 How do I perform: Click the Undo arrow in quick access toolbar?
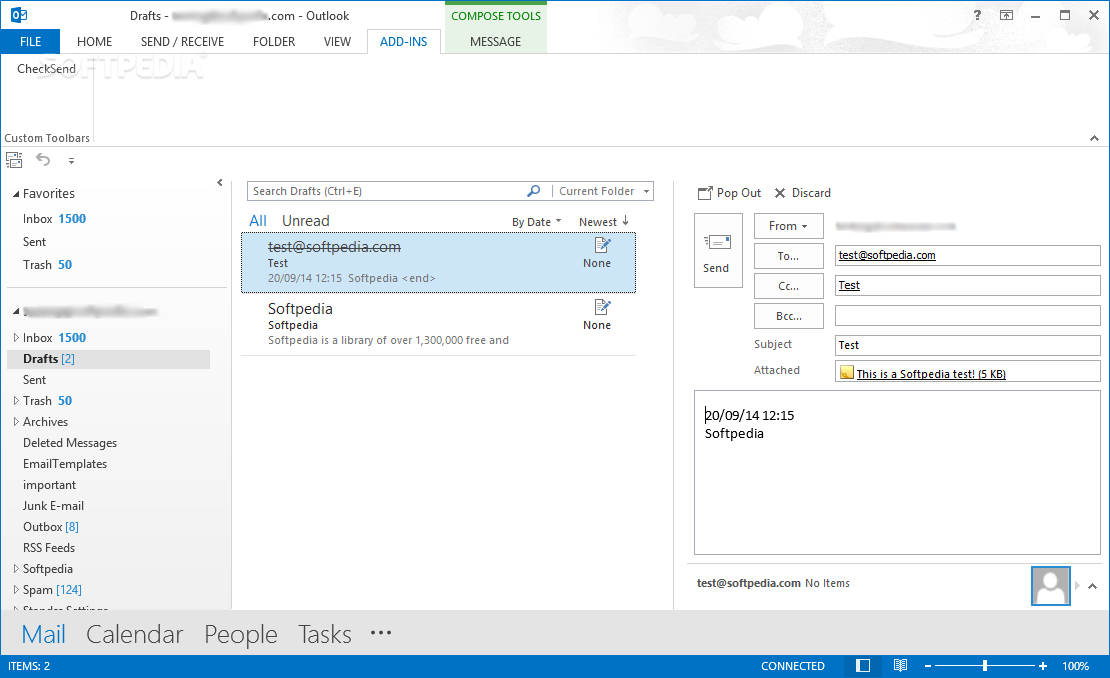43,160
